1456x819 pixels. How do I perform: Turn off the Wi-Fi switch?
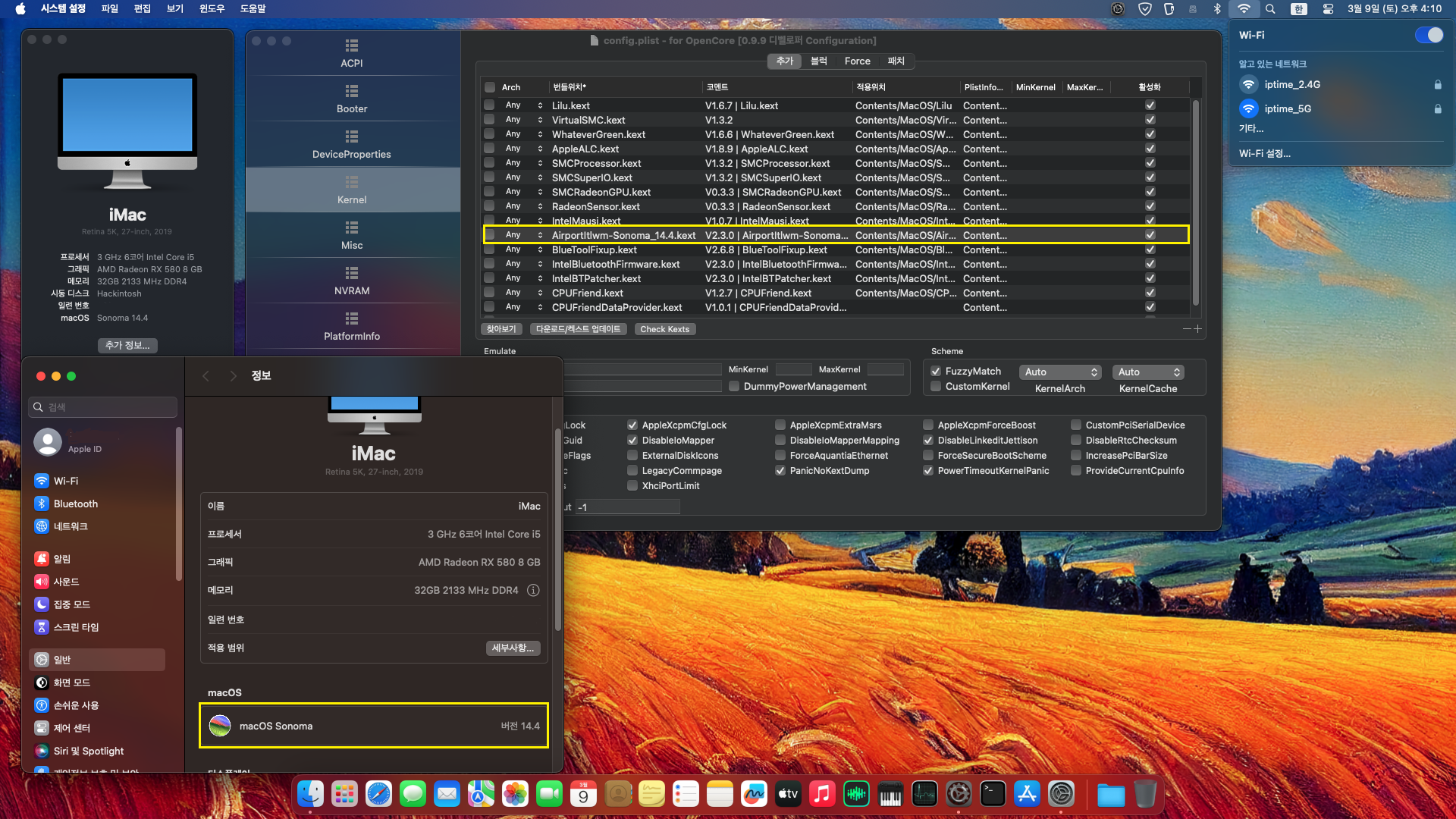(1429, 36)
